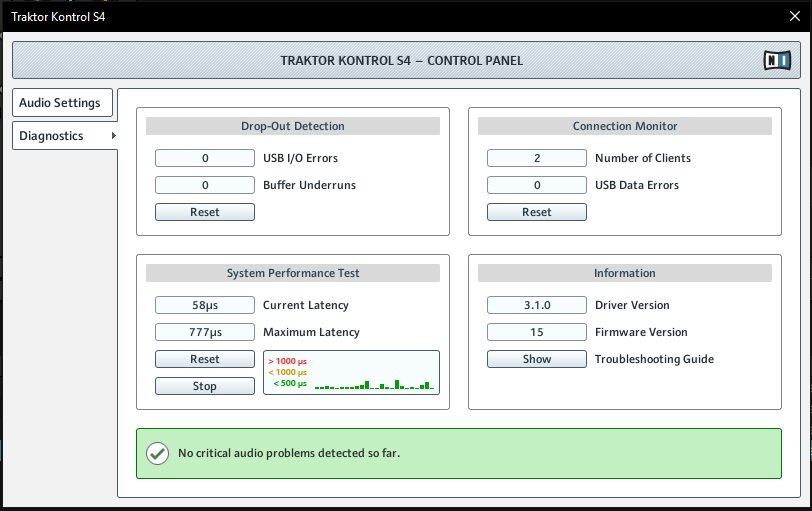Reset the Connection Monitor counters

pyautogui.click(x=536, y=212)
